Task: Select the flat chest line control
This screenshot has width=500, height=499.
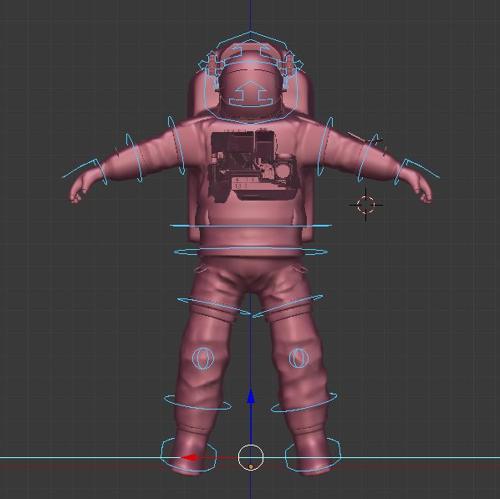Action: 251,226
